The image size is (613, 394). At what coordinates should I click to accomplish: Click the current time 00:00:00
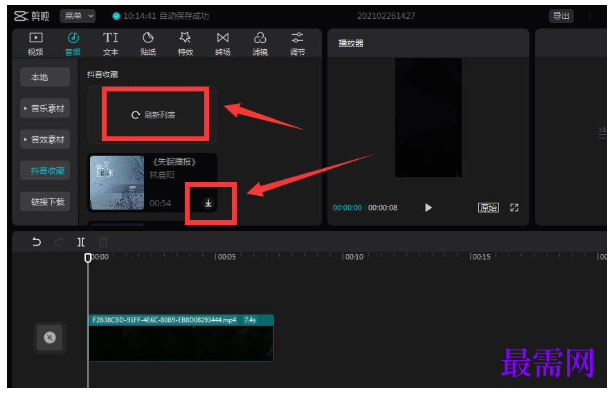347,208
